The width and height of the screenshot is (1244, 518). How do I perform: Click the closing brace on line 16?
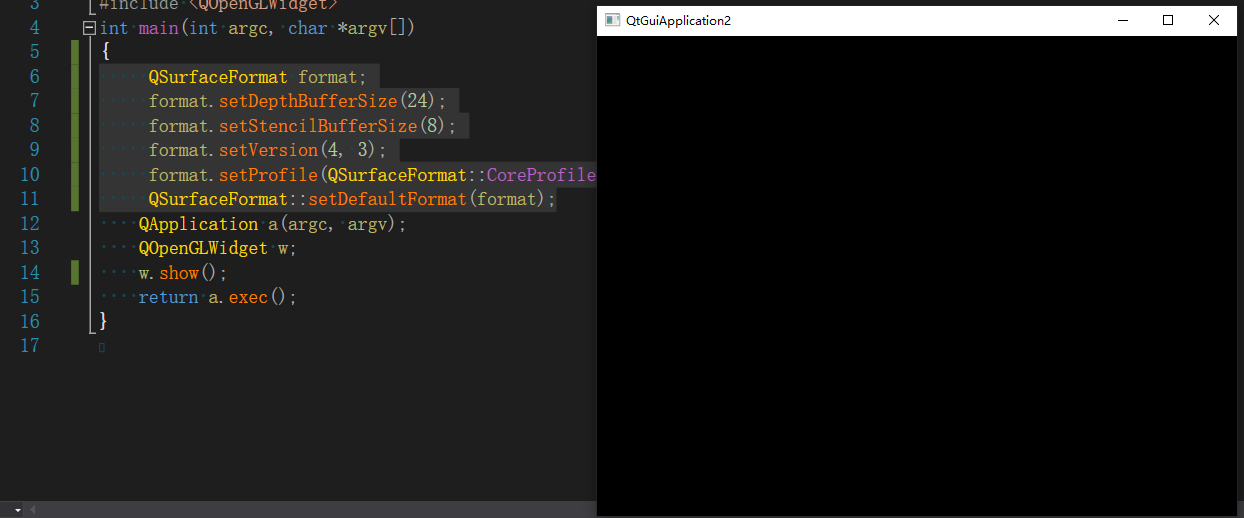pyautogui.click(x=104, y=321)
